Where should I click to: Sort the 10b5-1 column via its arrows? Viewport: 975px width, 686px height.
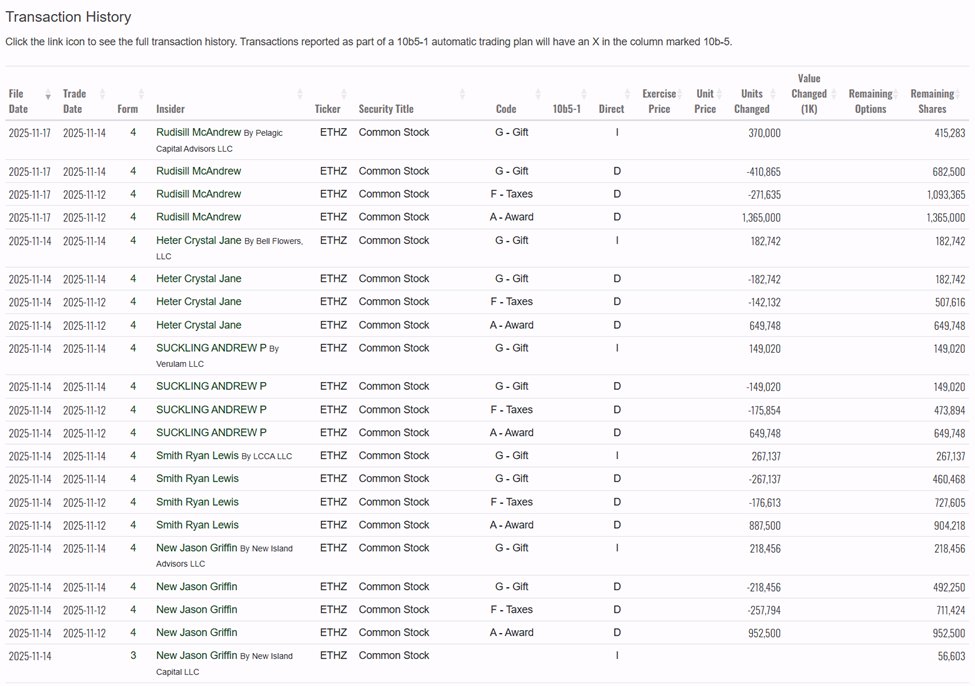tap(583, 95)
